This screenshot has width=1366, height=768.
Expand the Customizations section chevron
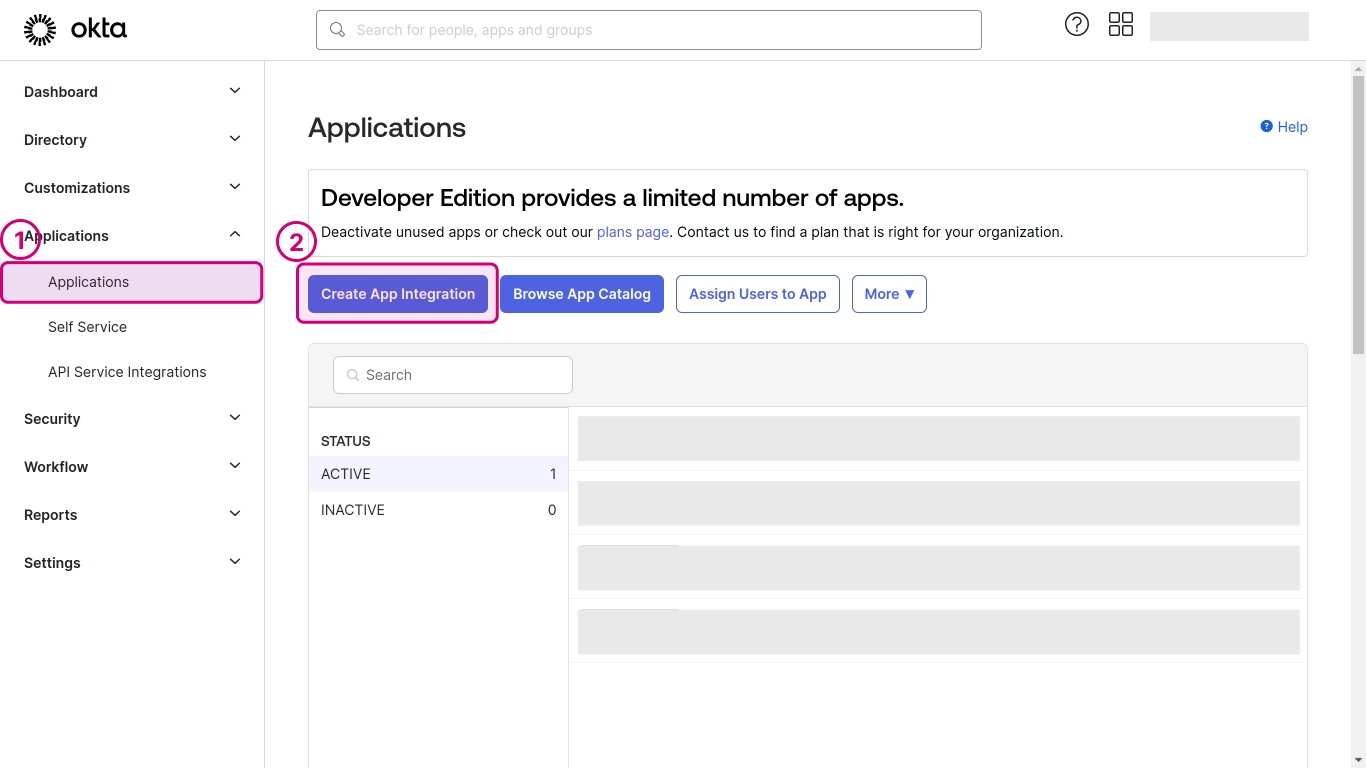pos(235,187)
